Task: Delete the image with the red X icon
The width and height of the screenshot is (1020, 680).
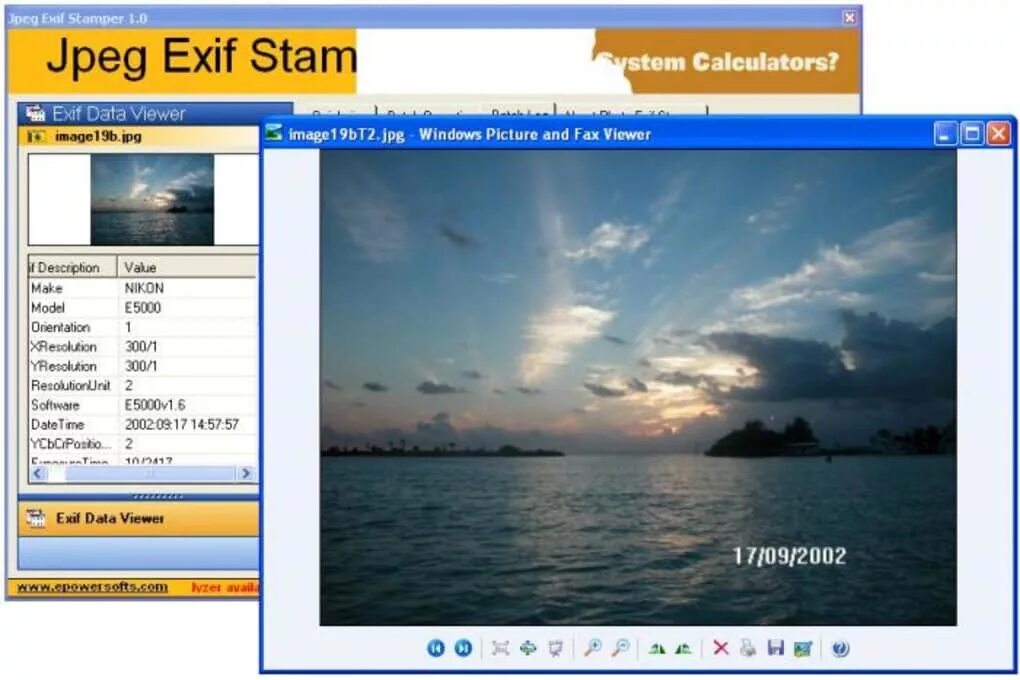Action: (x=721, y=648)
